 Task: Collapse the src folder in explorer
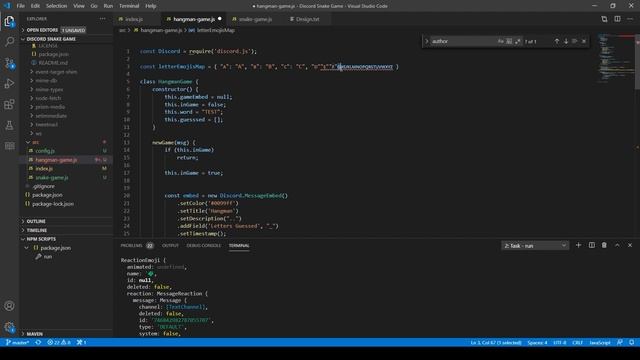[x=66, y=142]
